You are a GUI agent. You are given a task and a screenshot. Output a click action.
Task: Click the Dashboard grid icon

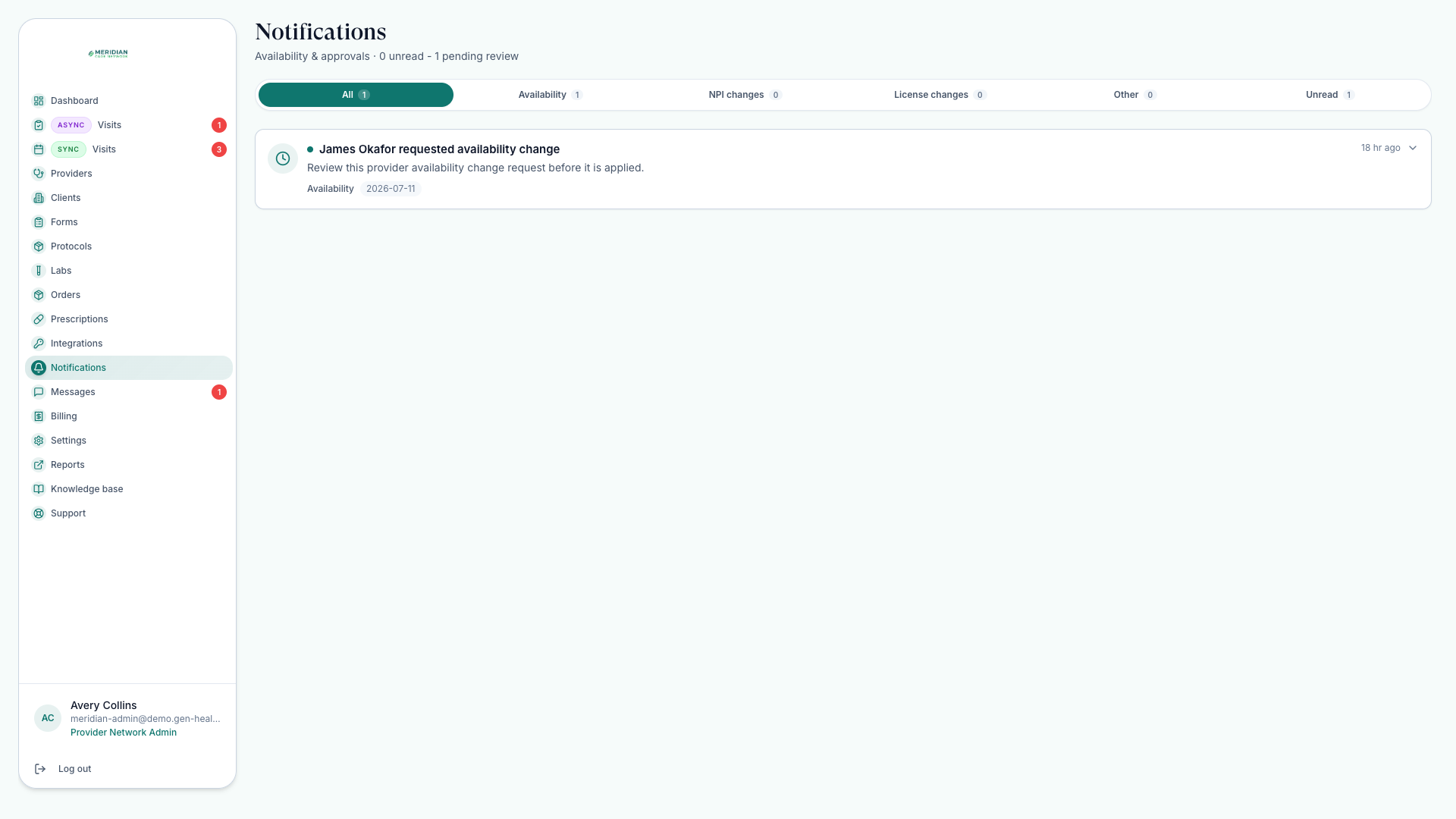coord(39,101)
